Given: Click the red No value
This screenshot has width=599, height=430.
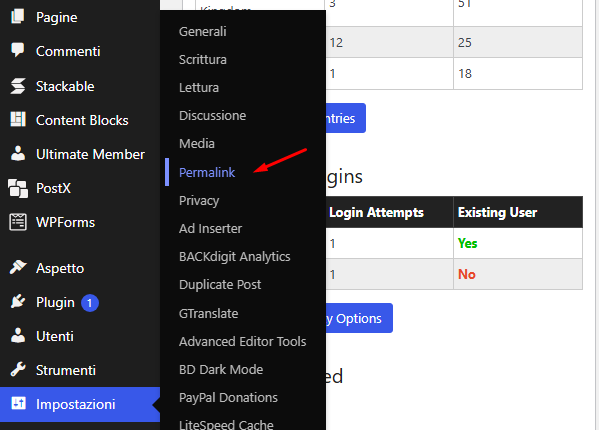Looking at the screenshot, I should coord(466,274).
